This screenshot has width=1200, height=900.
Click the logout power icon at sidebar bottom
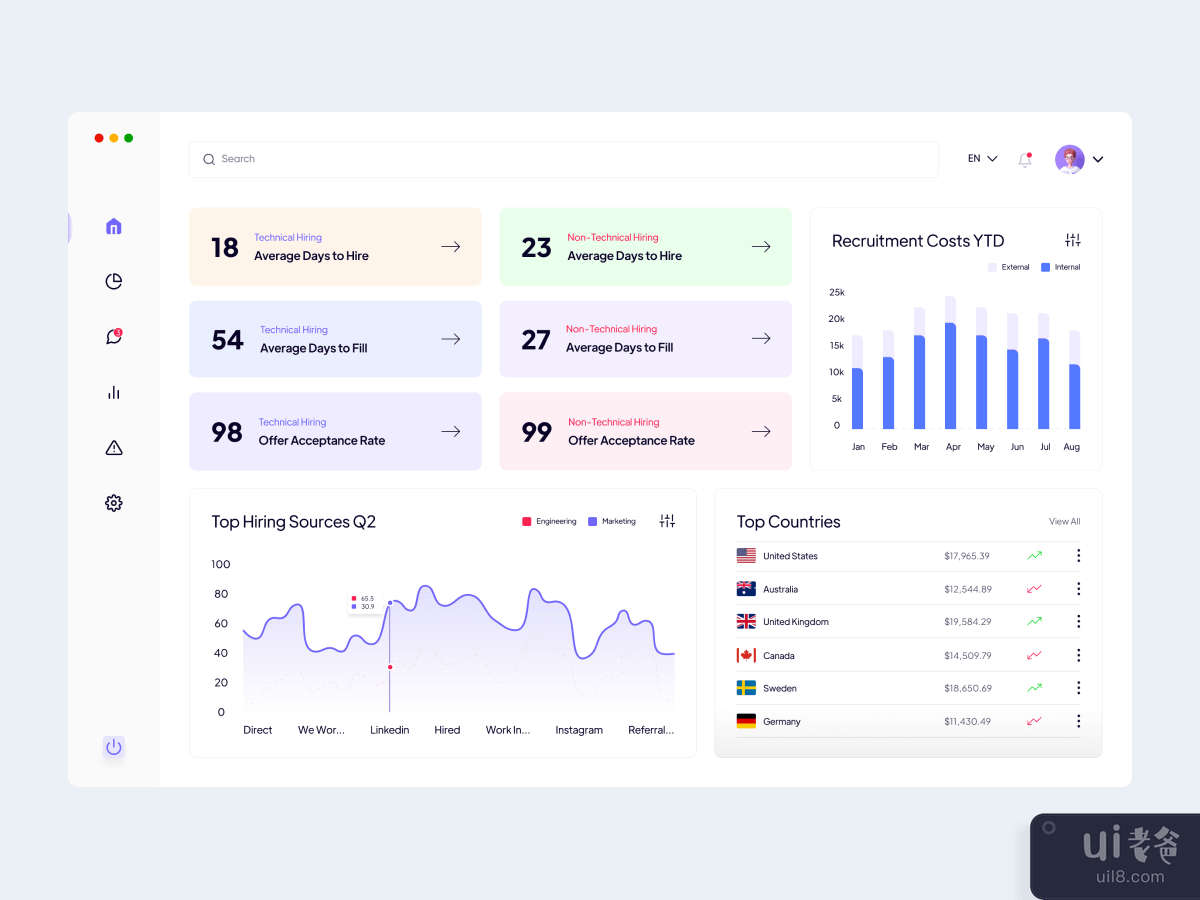tap(113, 746)
